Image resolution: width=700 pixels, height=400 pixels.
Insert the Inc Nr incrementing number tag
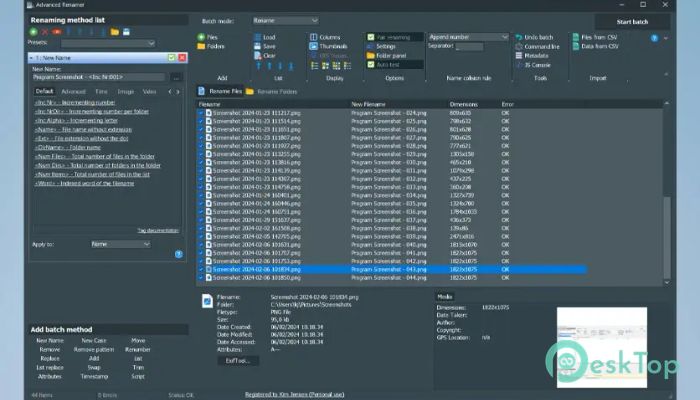(x=75, y=102)
